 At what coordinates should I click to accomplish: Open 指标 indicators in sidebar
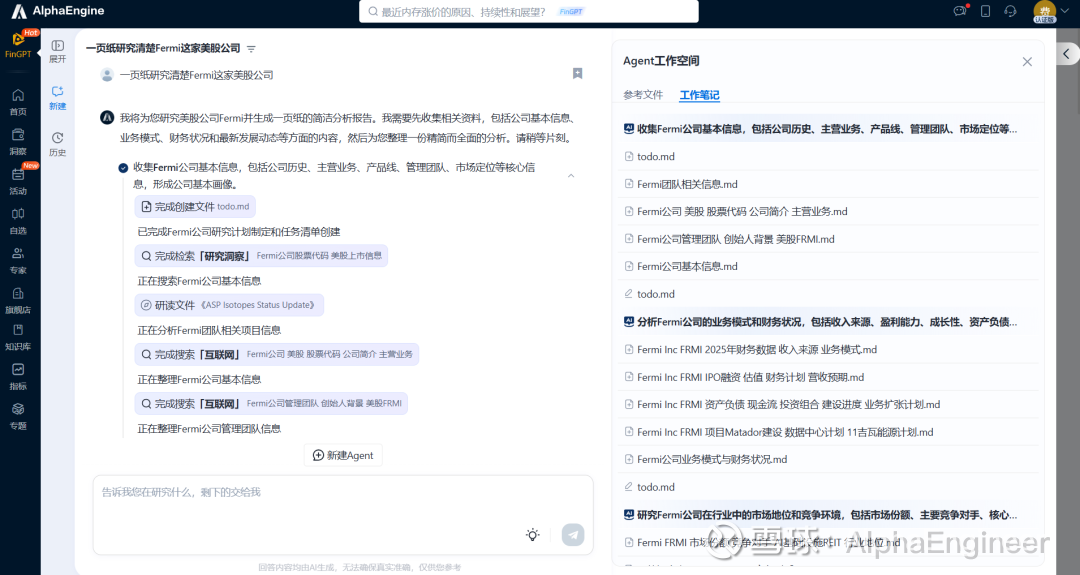tap(19, 377)
